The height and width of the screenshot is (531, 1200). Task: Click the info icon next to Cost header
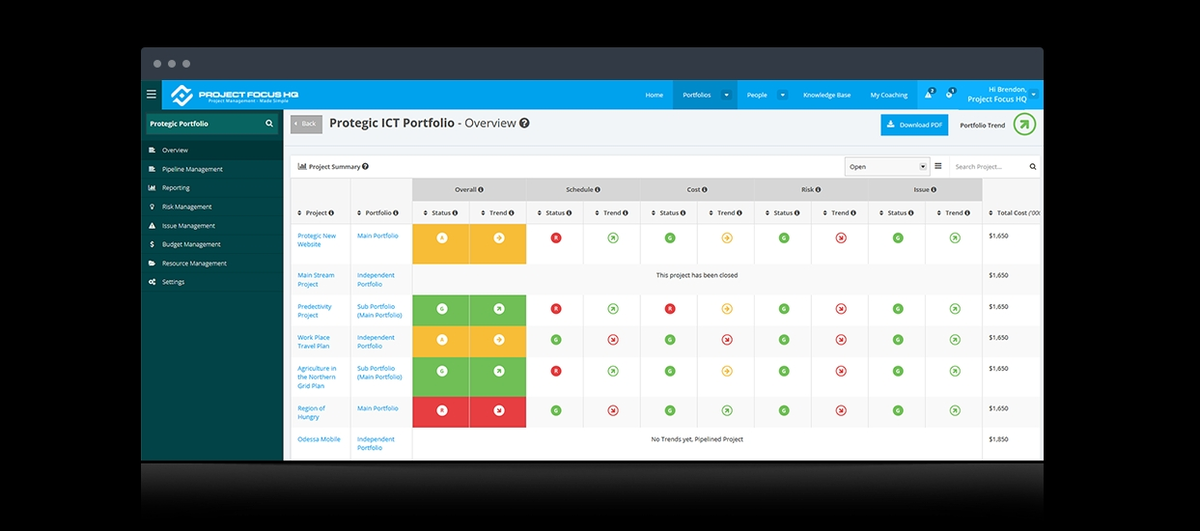coord(705,189)
